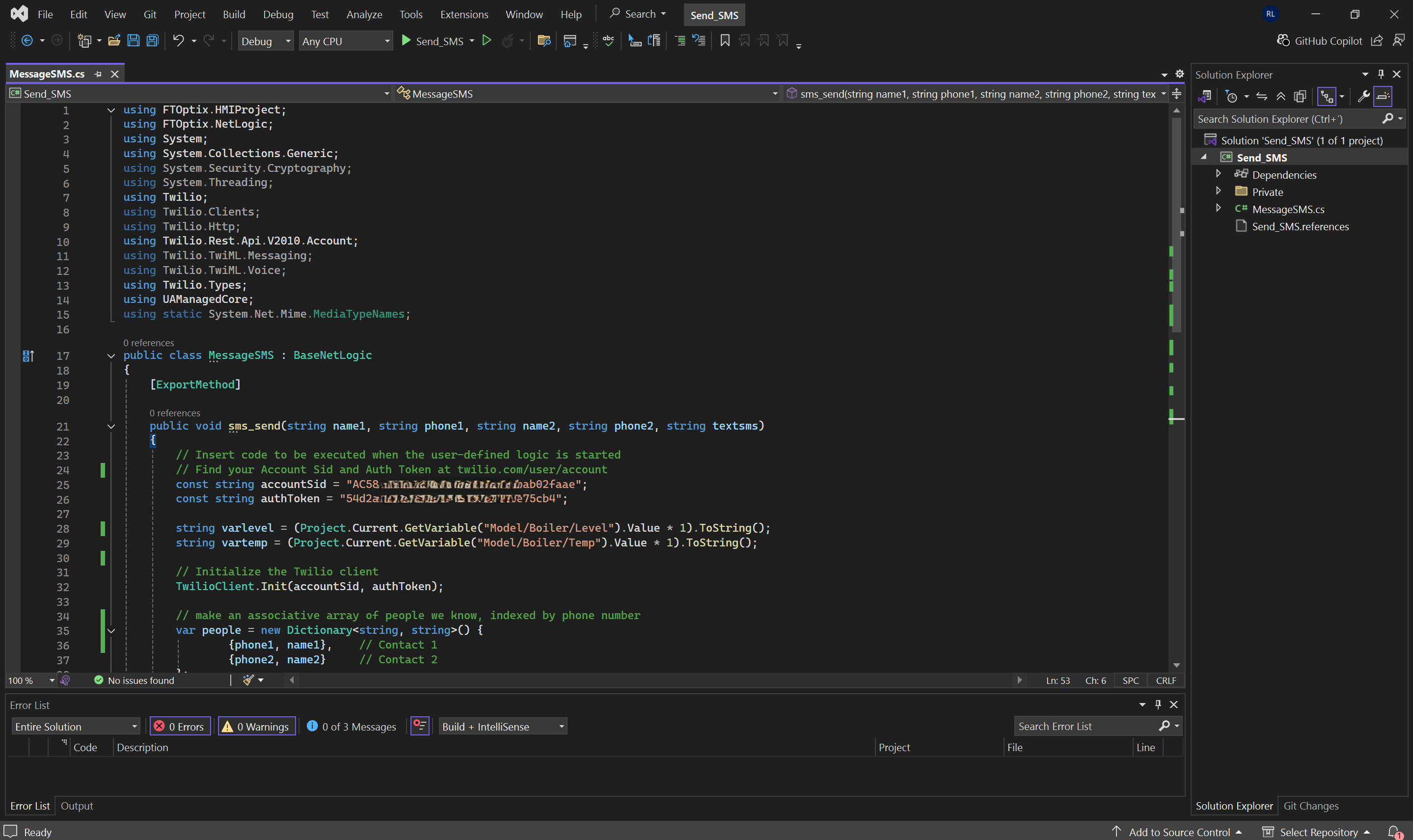Image resolution: width=1413 pixels, height=840 pixels.
Task: Undo the last action
Action: (x=178, y=40)
